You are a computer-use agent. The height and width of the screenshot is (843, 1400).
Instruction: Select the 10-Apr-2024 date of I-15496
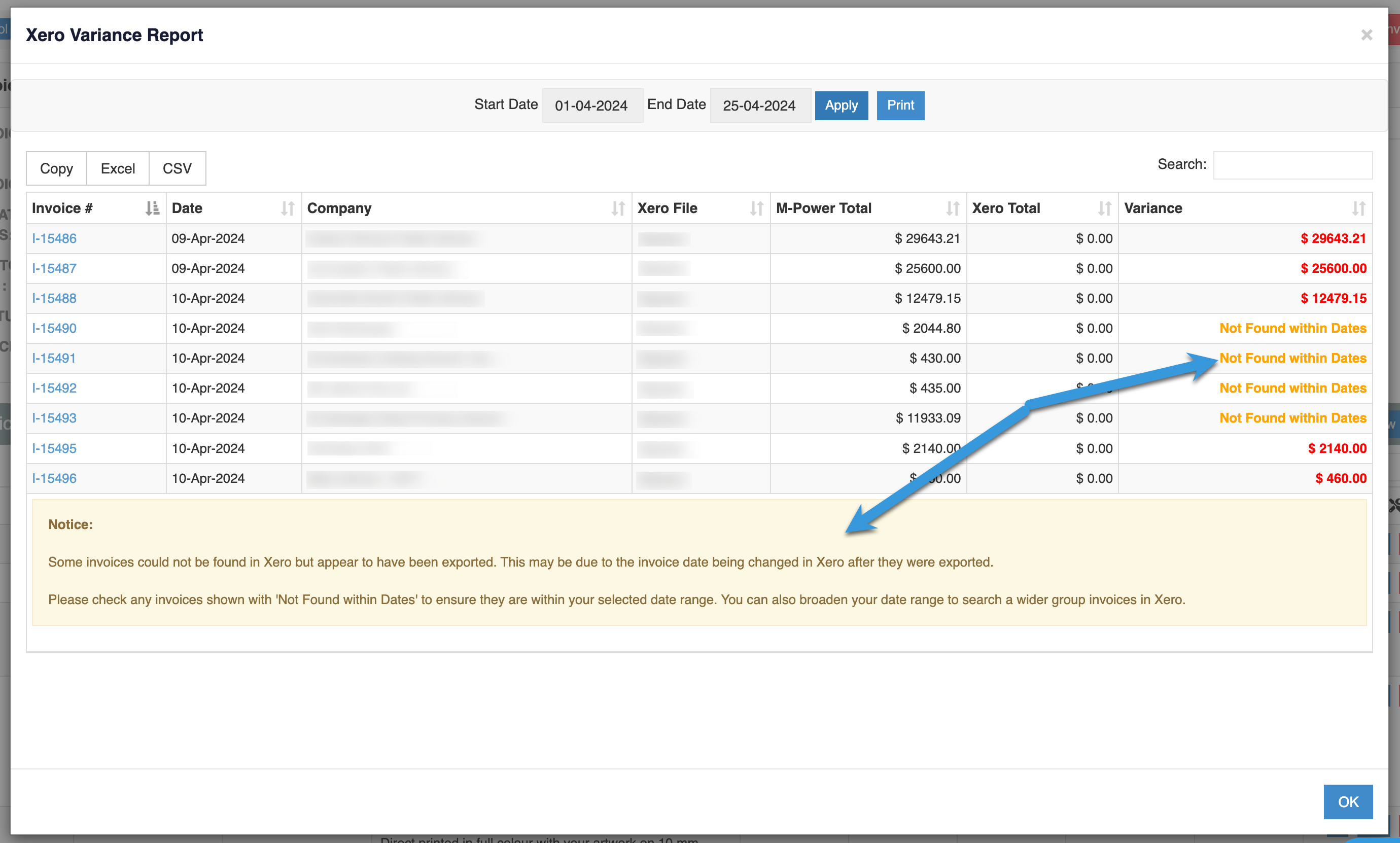208,479
